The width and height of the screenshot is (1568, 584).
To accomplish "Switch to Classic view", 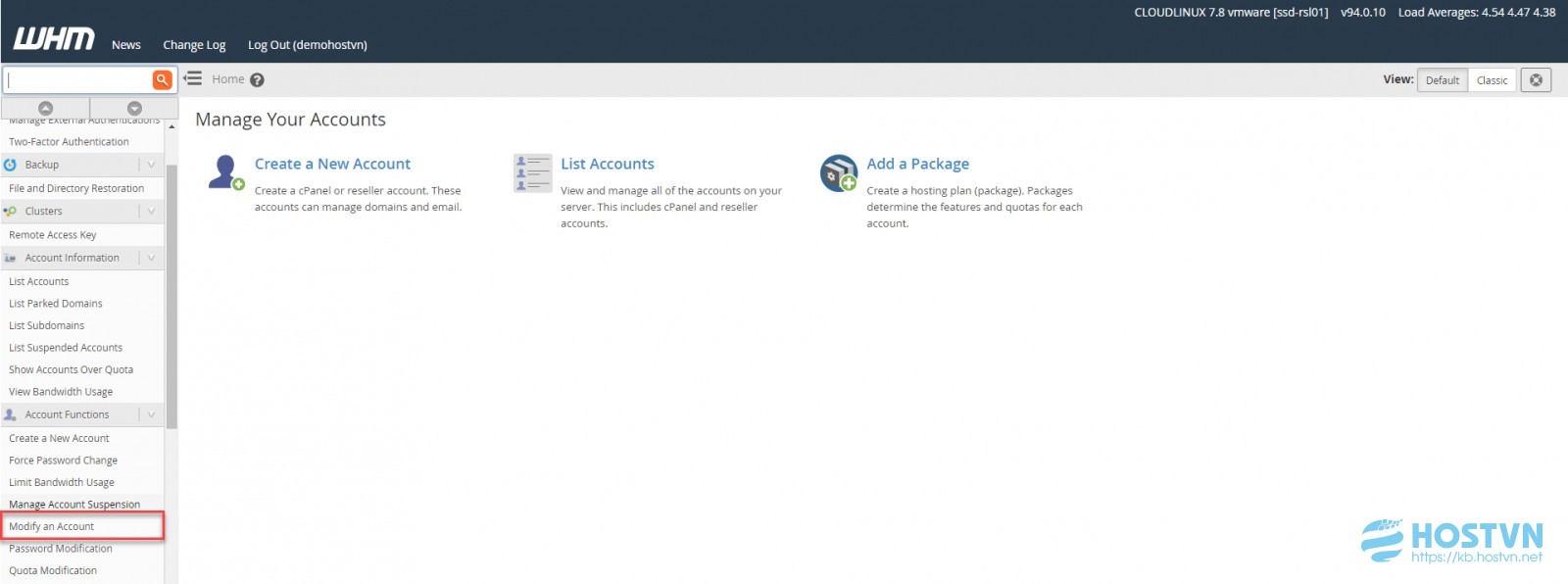I will (1492, 80).
